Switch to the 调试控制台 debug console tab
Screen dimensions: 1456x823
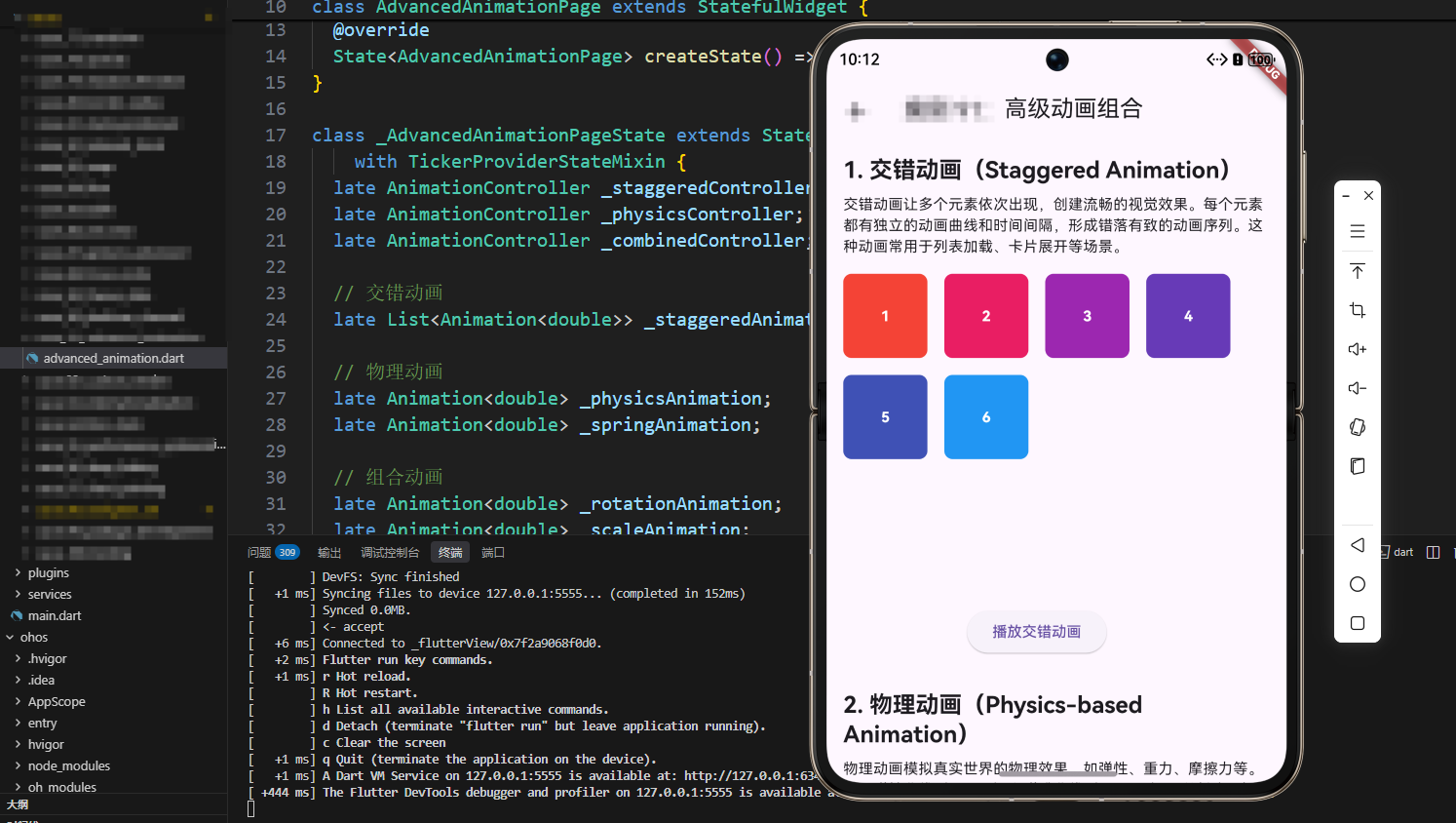(390, 552)
